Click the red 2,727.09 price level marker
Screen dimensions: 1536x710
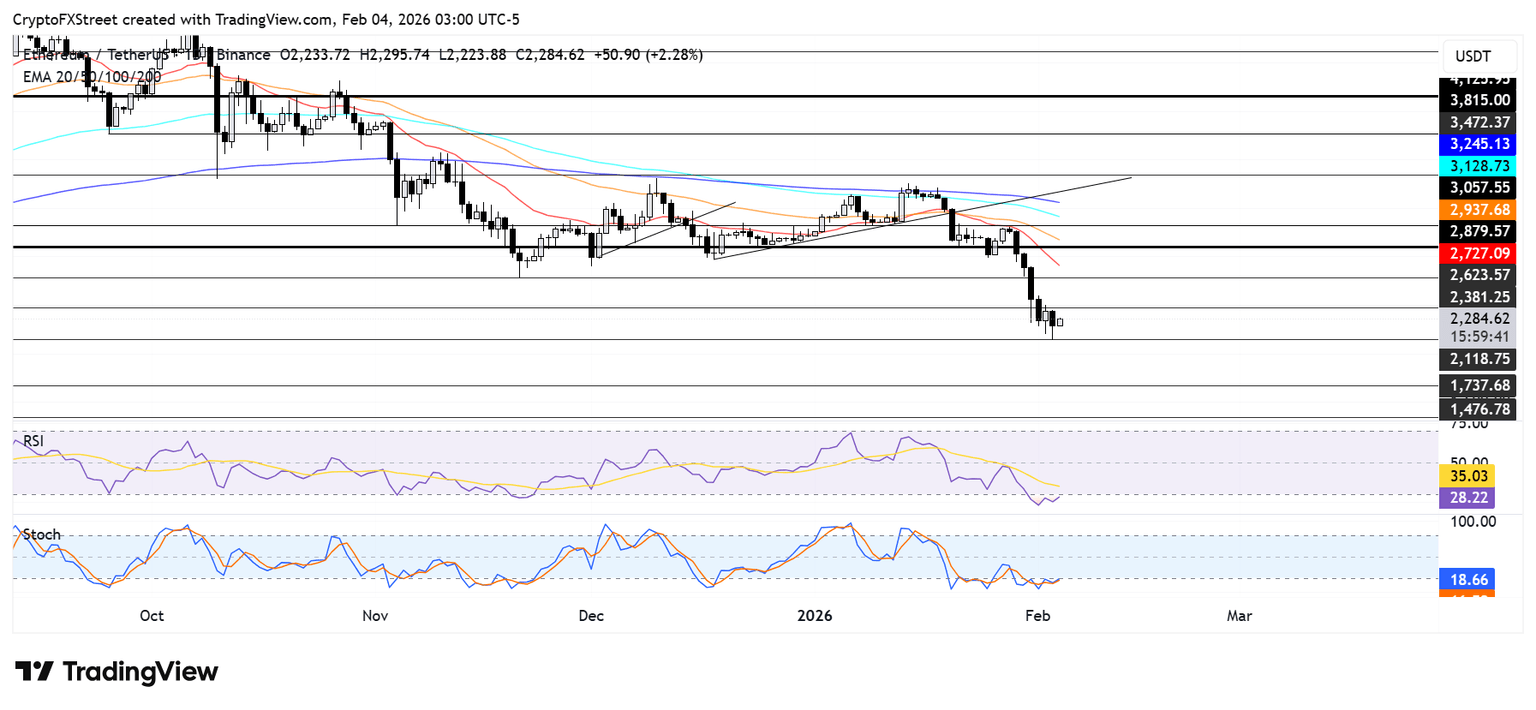point(1479,253)
